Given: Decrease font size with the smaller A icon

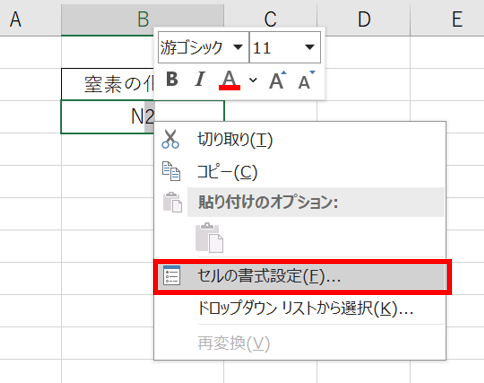Looking at the screenshot, I should pos(306,80).
